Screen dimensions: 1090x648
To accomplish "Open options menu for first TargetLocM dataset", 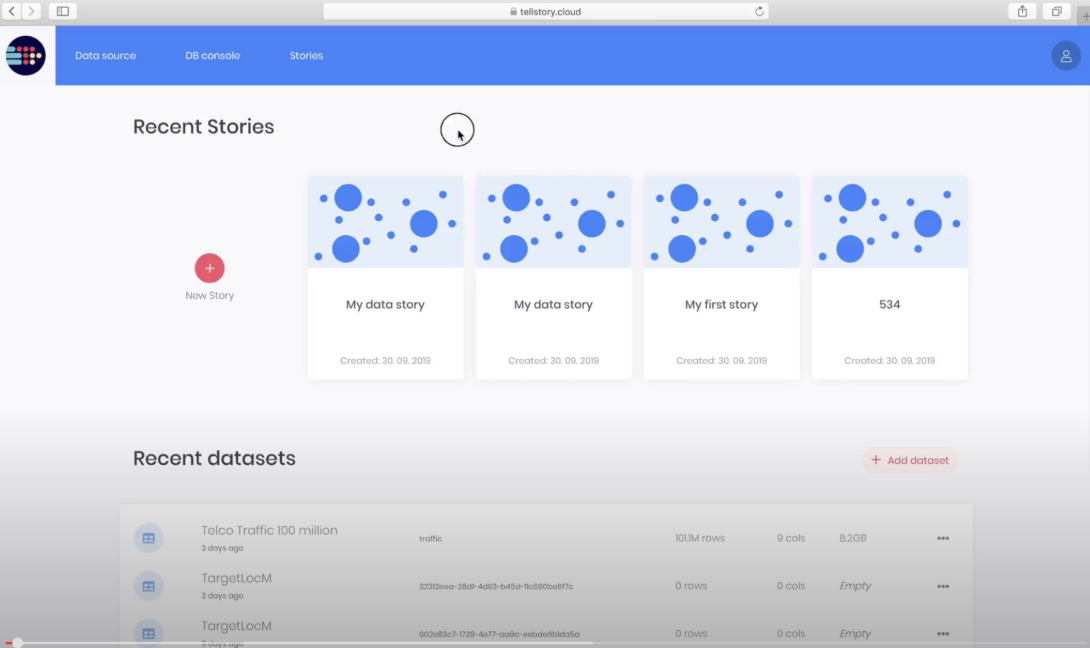I will point(942,585).
